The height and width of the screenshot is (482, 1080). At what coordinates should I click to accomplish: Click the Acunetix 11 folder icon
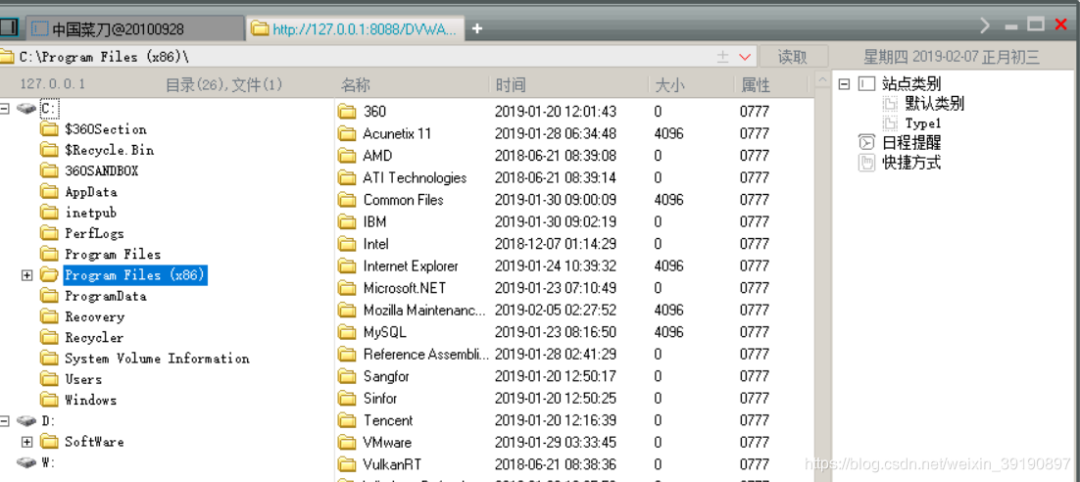pyautogui.click(x=347, y=133)
